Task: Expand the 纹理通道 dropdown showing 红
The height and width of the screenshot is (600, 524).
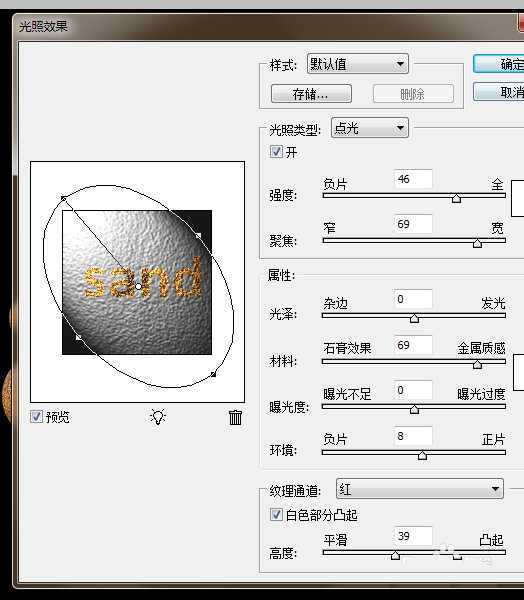Action: tap(420, 489)
